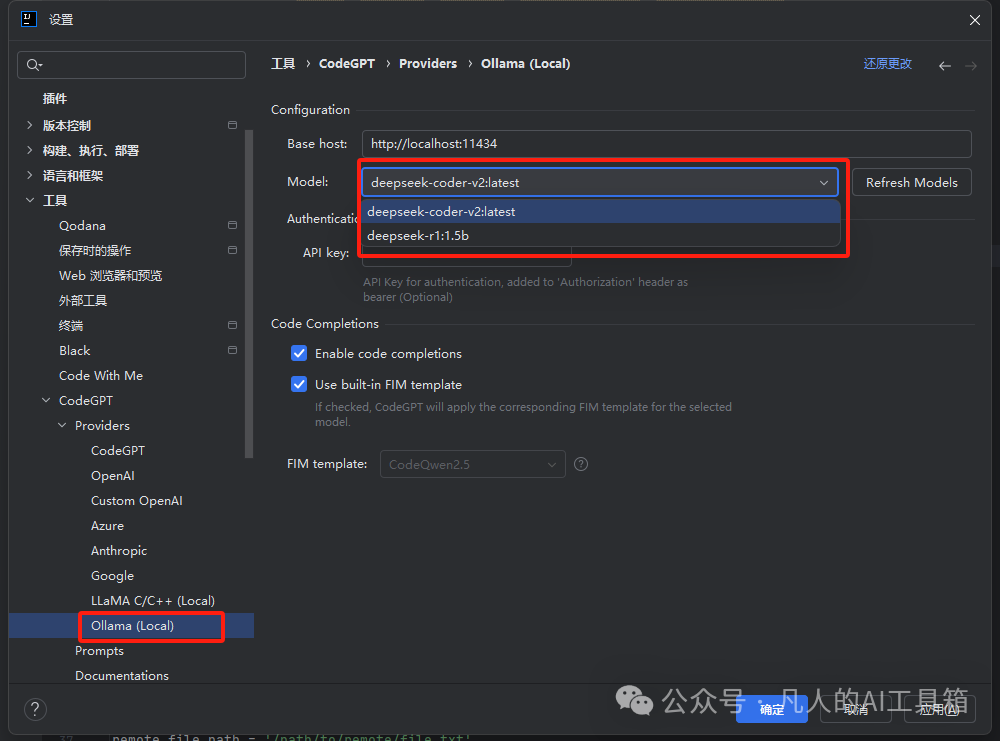Image resolution: width=1000 pixels, height=741 pixels.
Task: Click Ollama (Local) in the breadcrumb
Action: click(526, 64)
